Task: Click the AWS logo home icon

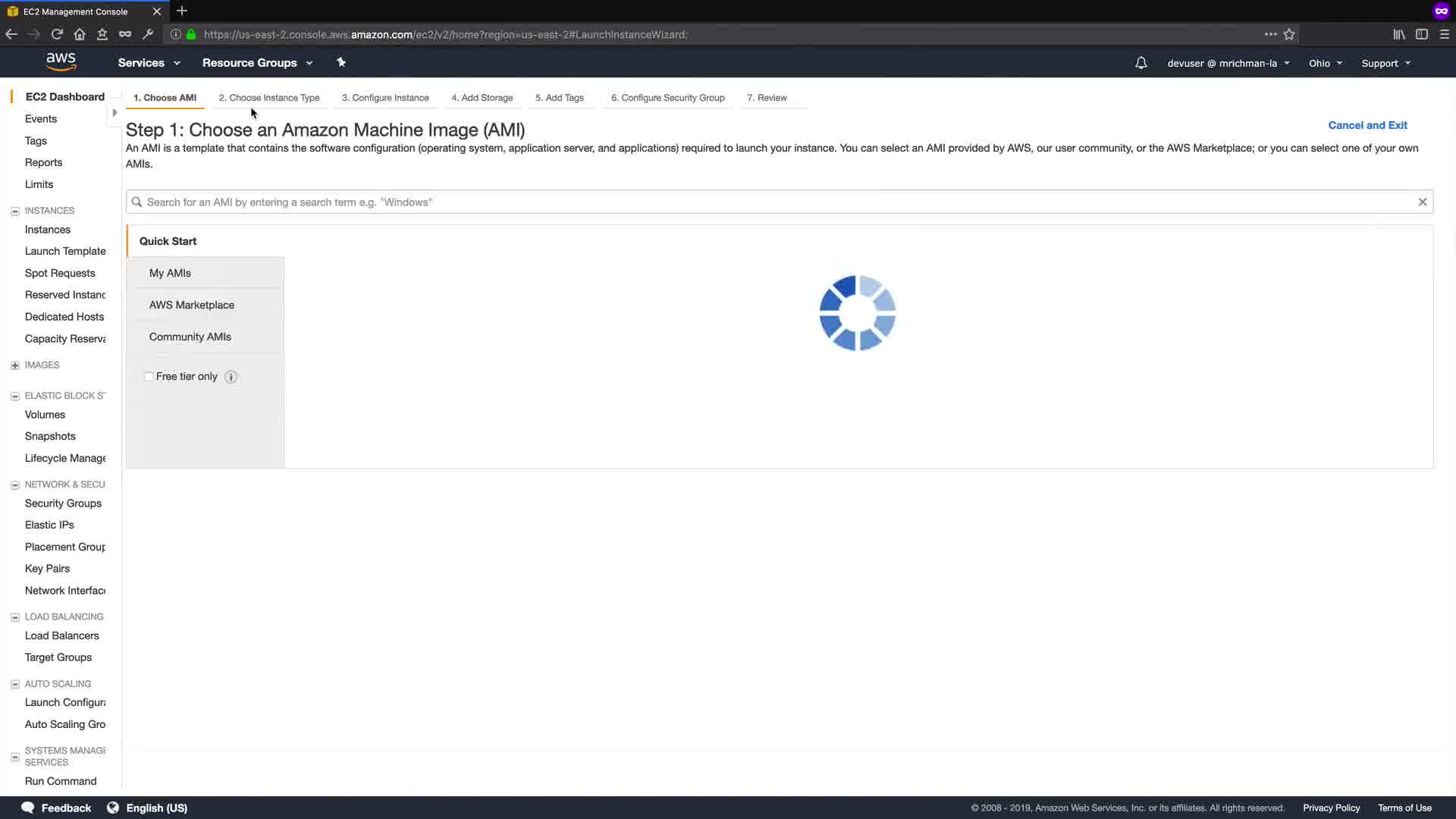Action: [x=61, y=62]
